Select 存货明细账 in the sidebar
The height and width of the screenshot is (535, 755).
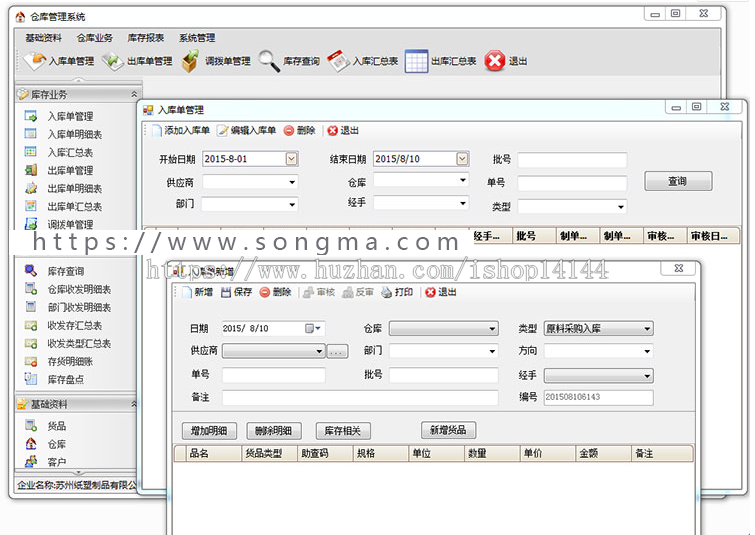[70, 361]
